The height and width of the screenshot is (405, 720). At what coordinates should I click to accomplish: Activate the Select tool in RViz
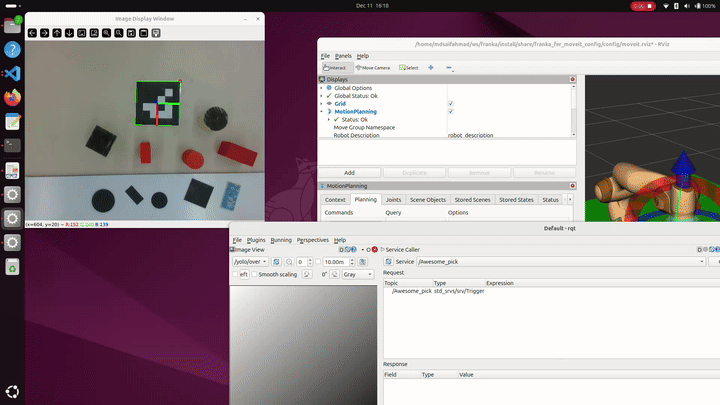pyautogui.click(x=408, y=67)
